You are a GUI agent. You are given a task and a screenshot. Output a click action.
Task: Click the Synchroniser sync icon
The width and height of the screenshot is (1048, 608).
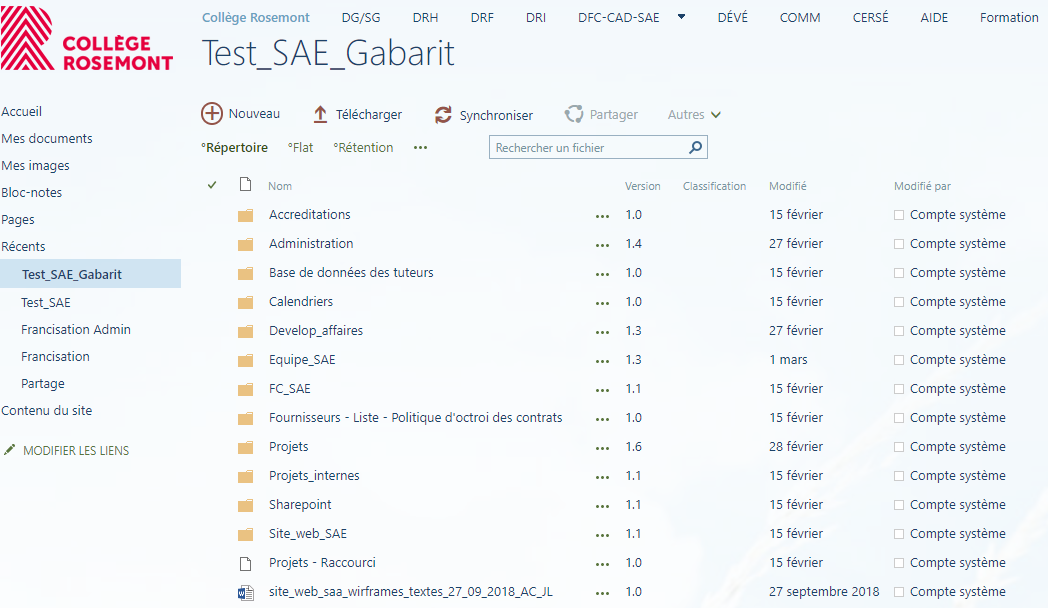[x=444, y=115]
